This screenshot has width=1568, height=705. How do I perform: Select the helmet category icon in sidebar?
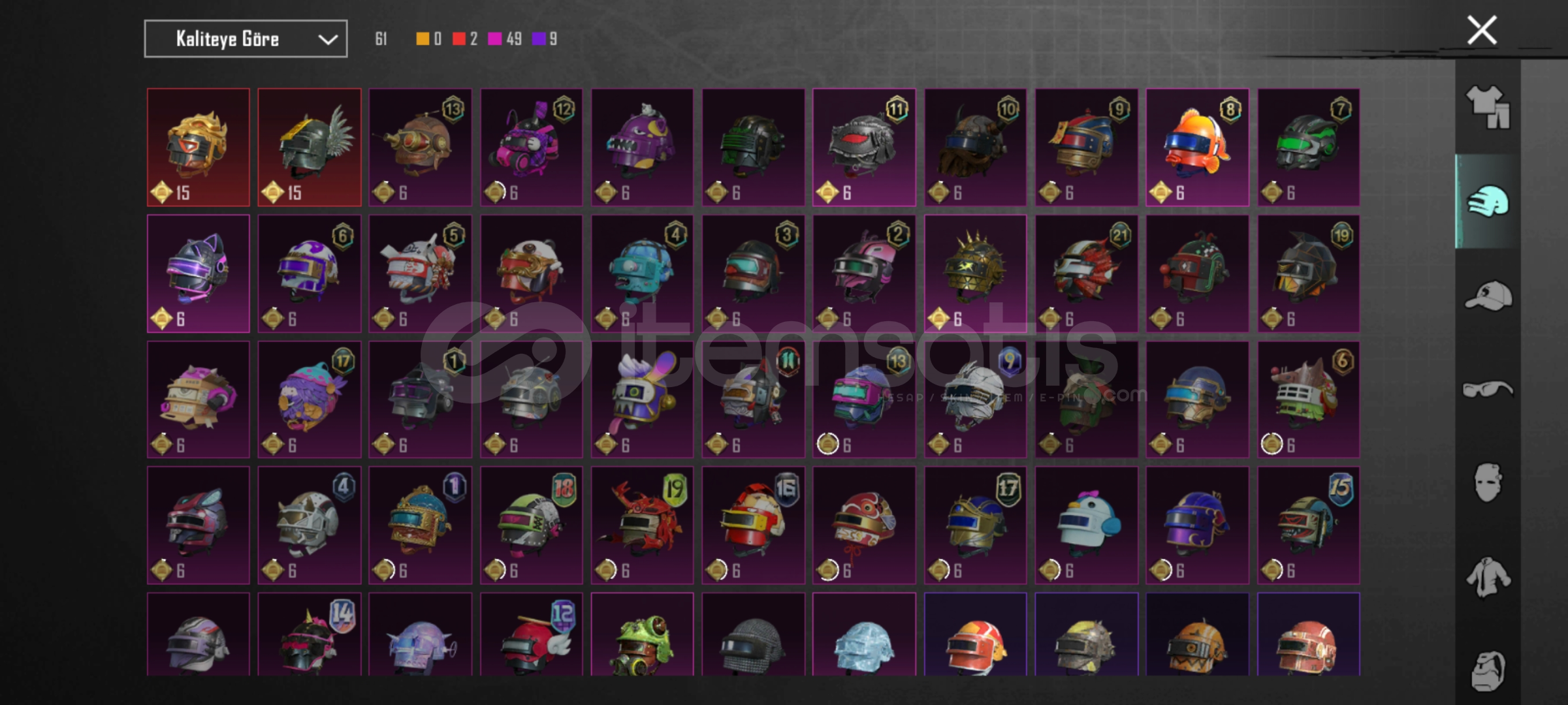click(1488, 201)
